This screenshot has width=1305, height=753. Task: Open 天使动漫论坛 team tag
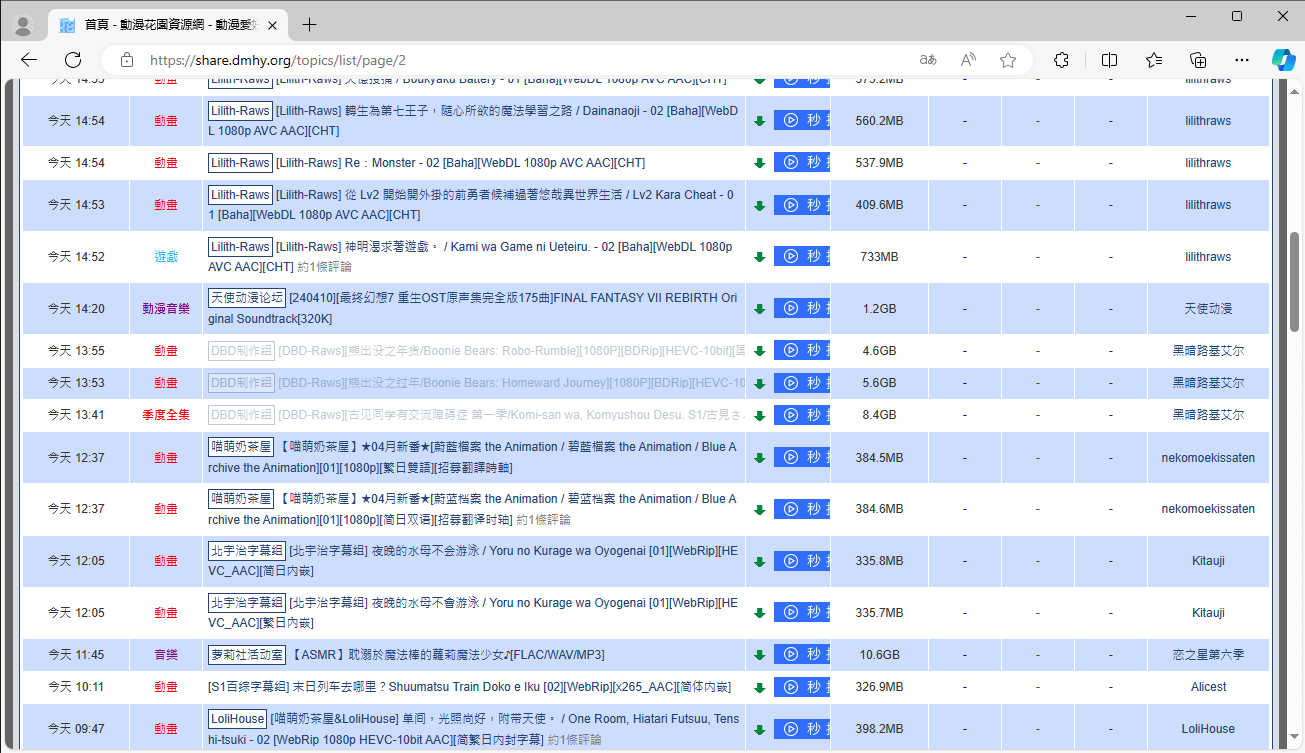coord(247,298)
